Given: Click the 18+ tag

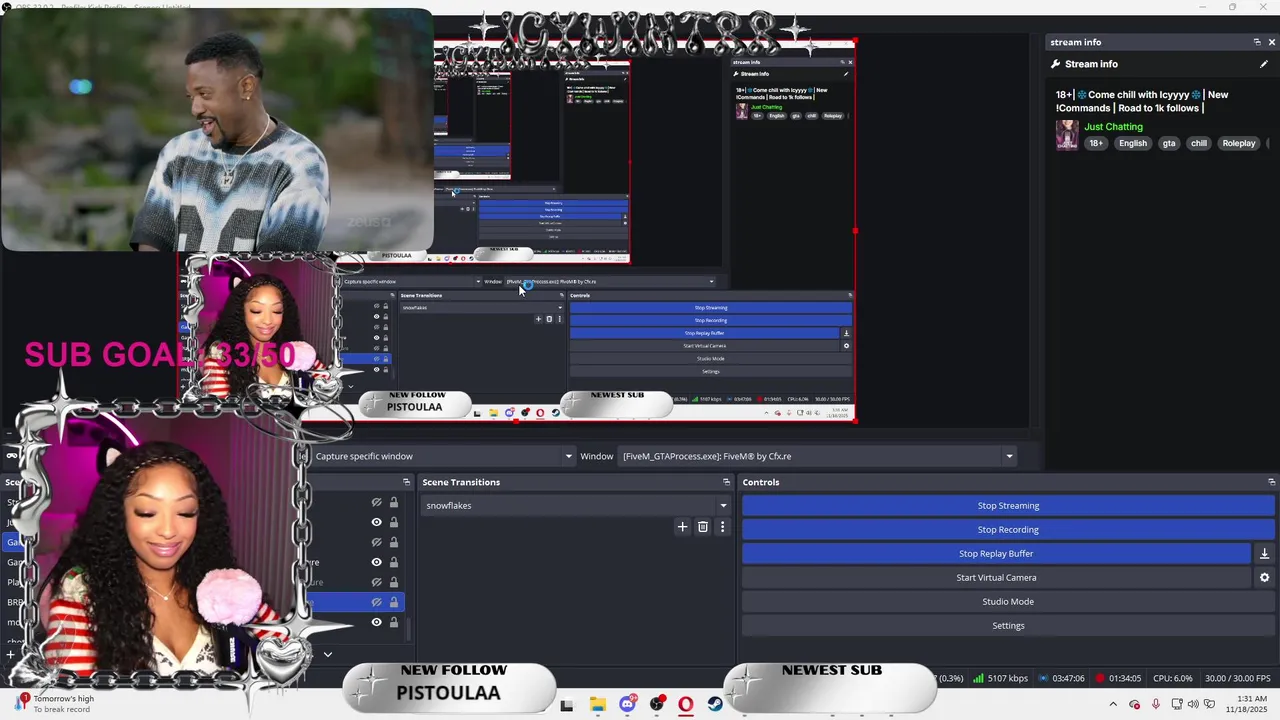Looking at the screenshot, I should 1096,143.
